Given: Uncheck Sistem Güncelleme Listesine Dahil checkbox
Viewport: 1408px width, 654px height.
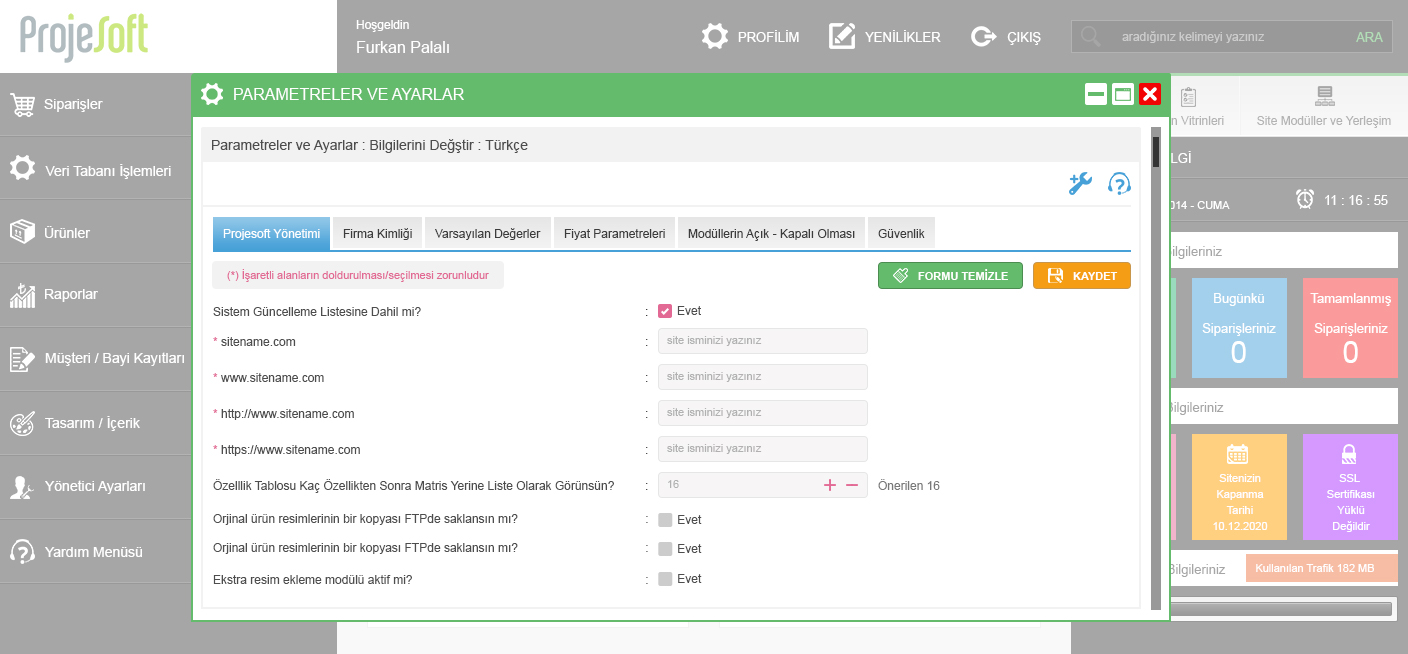Looking at the screenshot, I should point(665,311).
